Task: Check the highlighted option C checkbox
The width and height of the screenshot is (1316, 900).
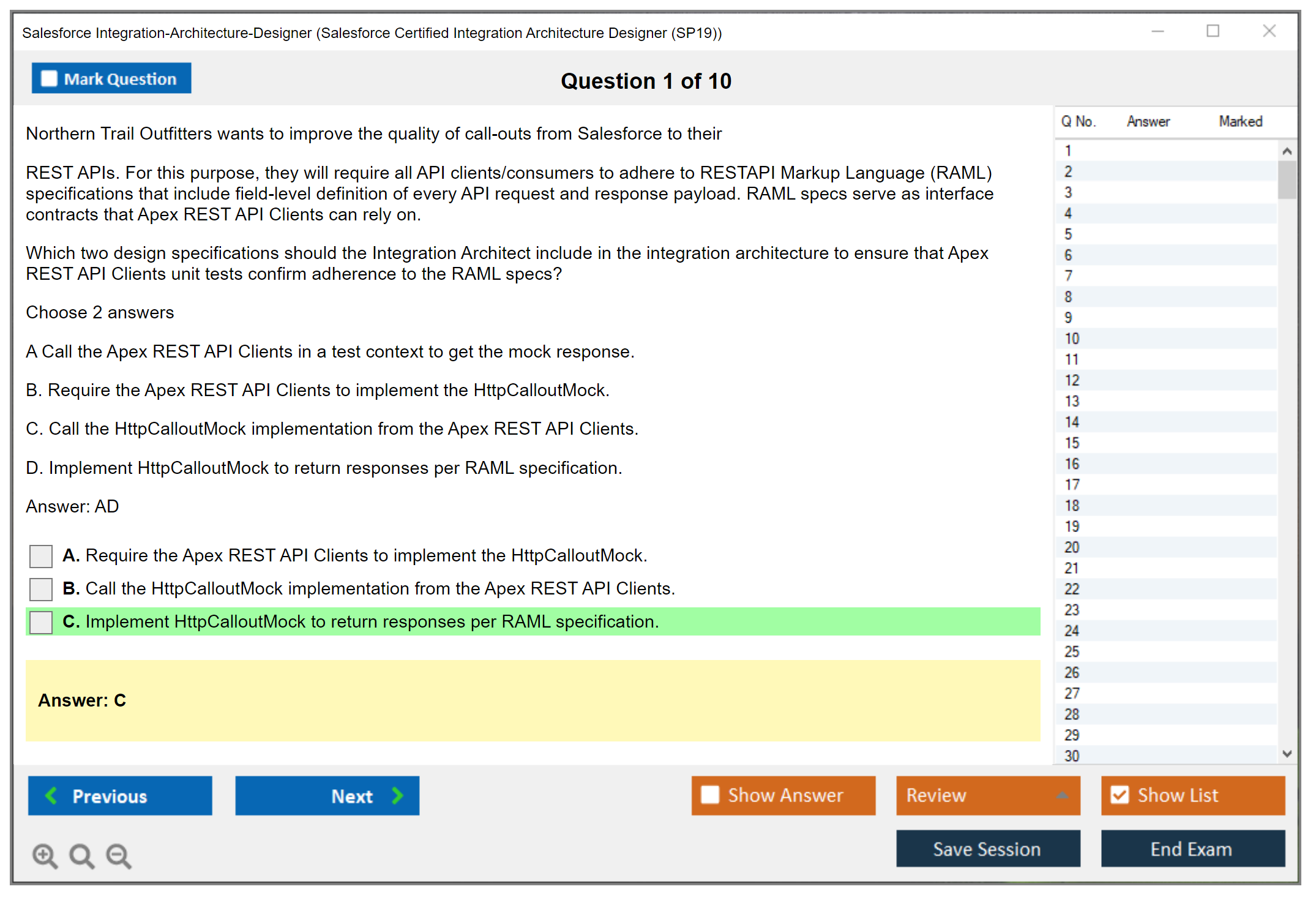Action: tap(41, 622)
